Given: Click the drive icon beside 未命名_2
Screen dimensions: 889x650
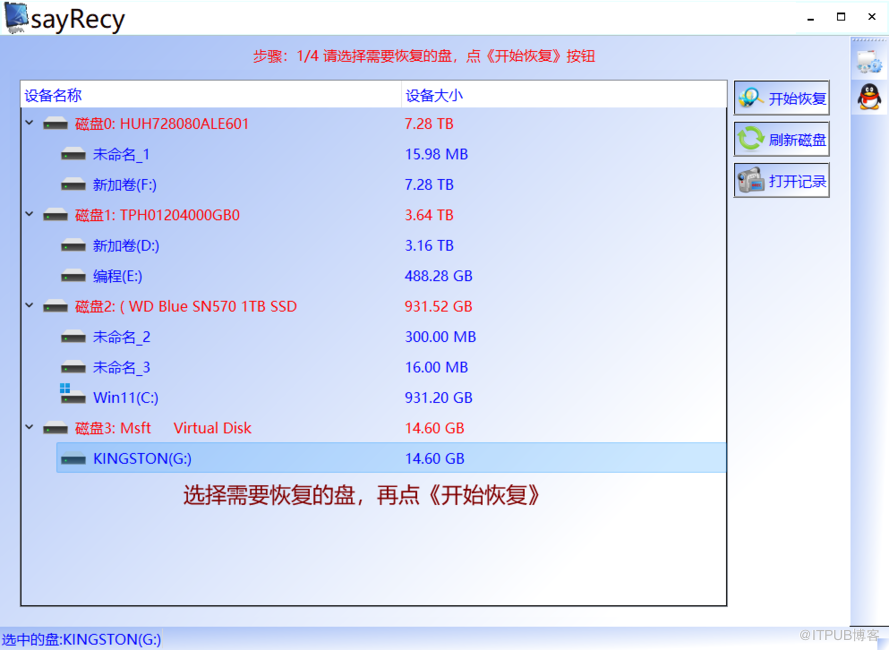Looking at the screenshot, I should 73,337.
